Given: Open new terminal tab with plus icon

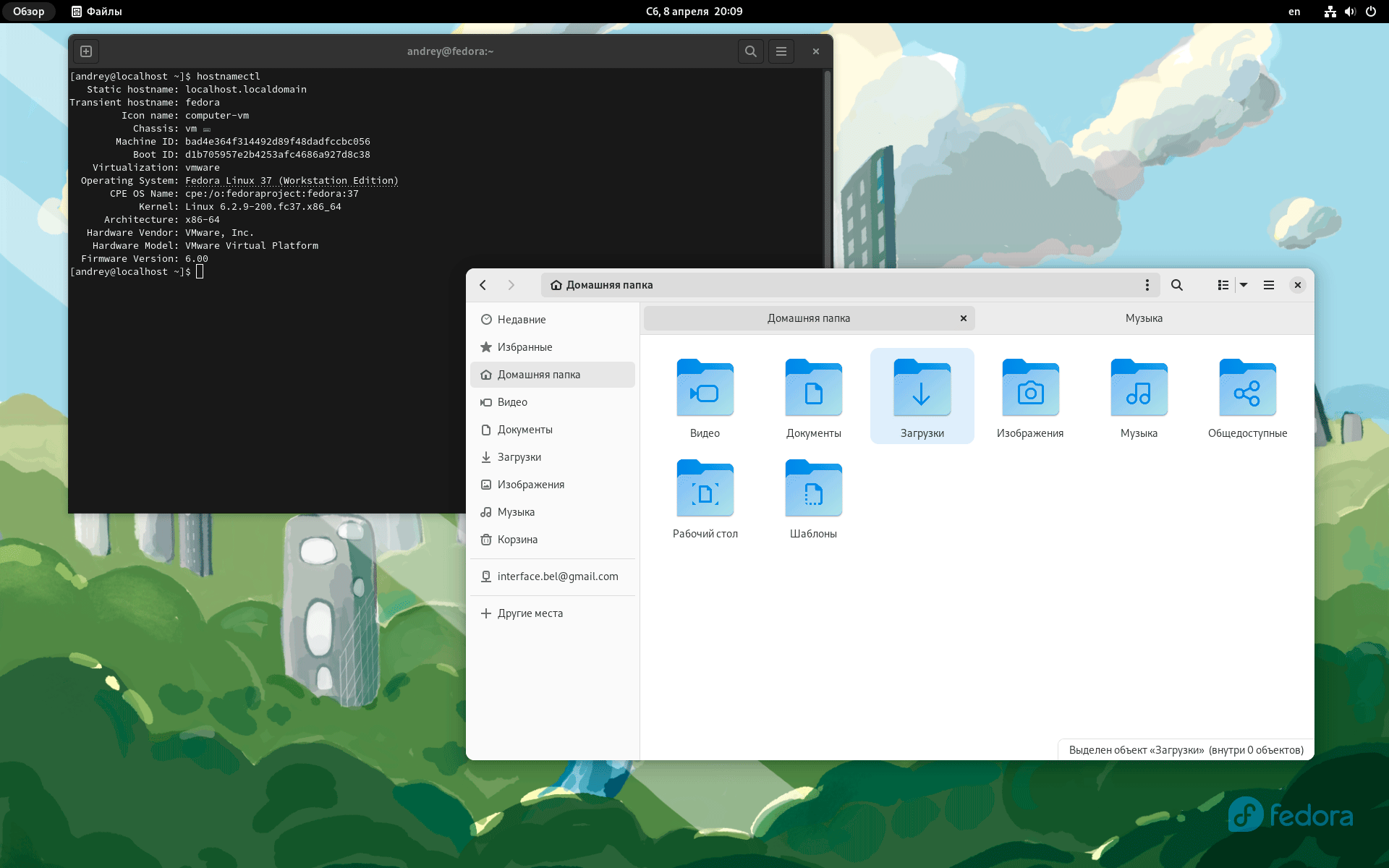Looking at the screenshot, I should click(86, 51).
